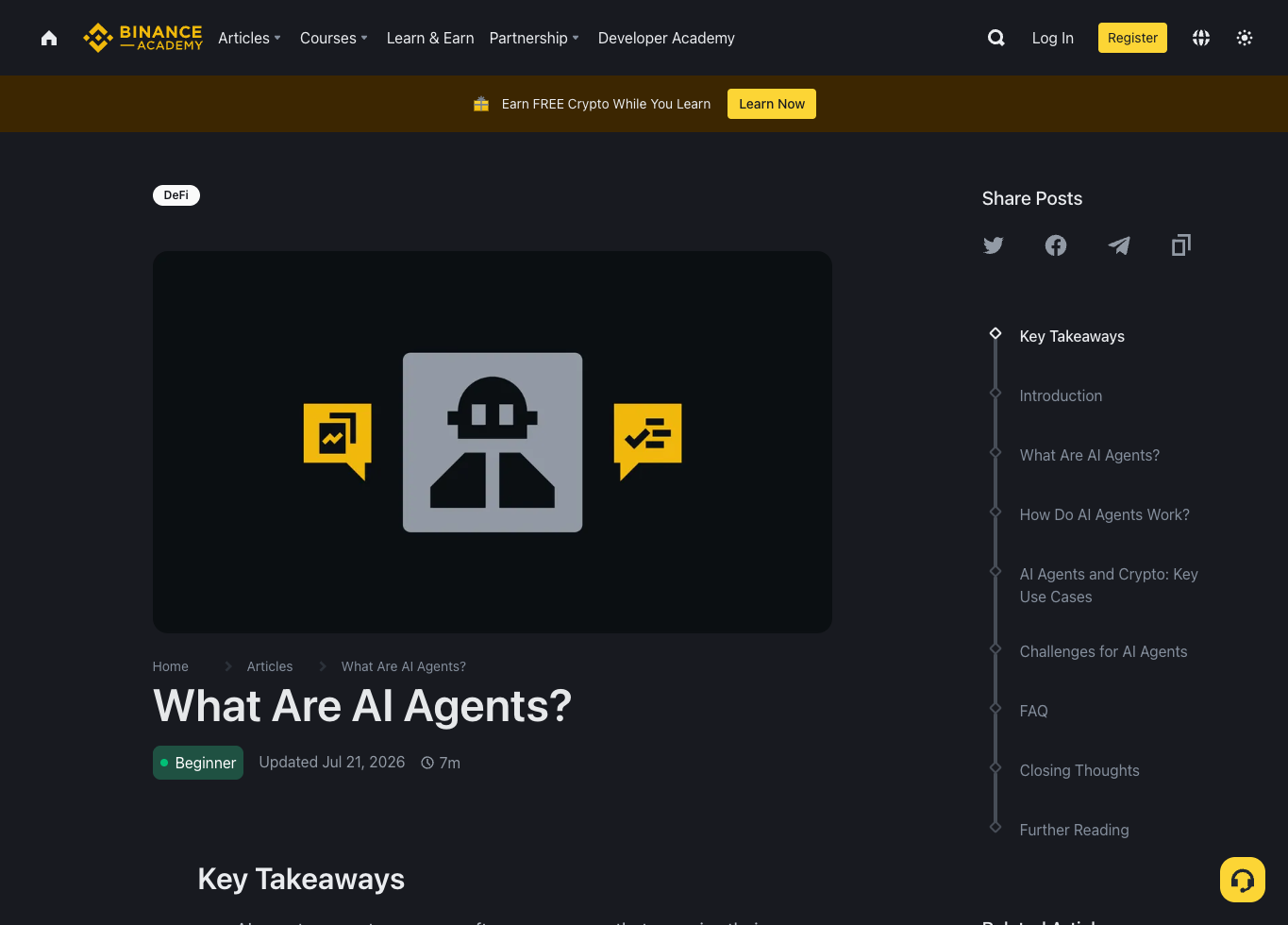The image size is (1288, 925).
Task: Expand the Partnership dropdown menu
Action: click(x=534, y=38)
